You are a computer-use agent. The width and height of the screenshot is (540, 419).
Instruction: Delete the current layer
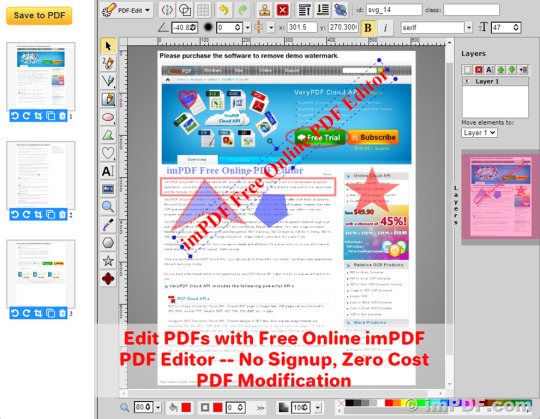[478, 70]
